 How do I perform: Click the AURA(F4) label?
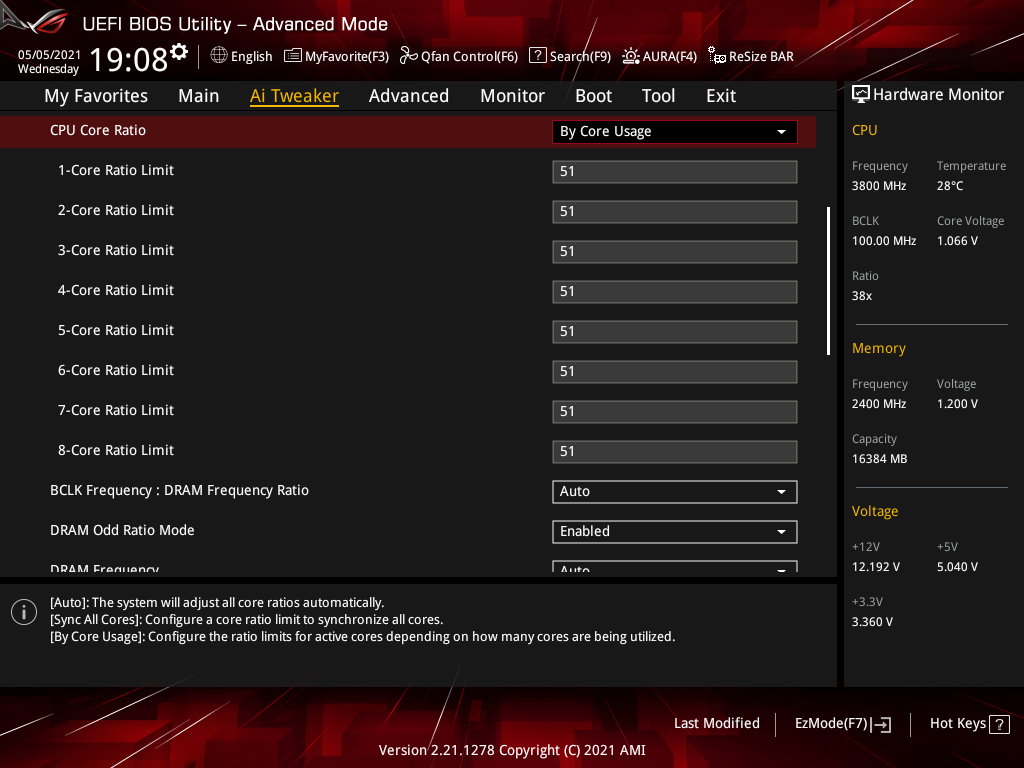point(669,57)
